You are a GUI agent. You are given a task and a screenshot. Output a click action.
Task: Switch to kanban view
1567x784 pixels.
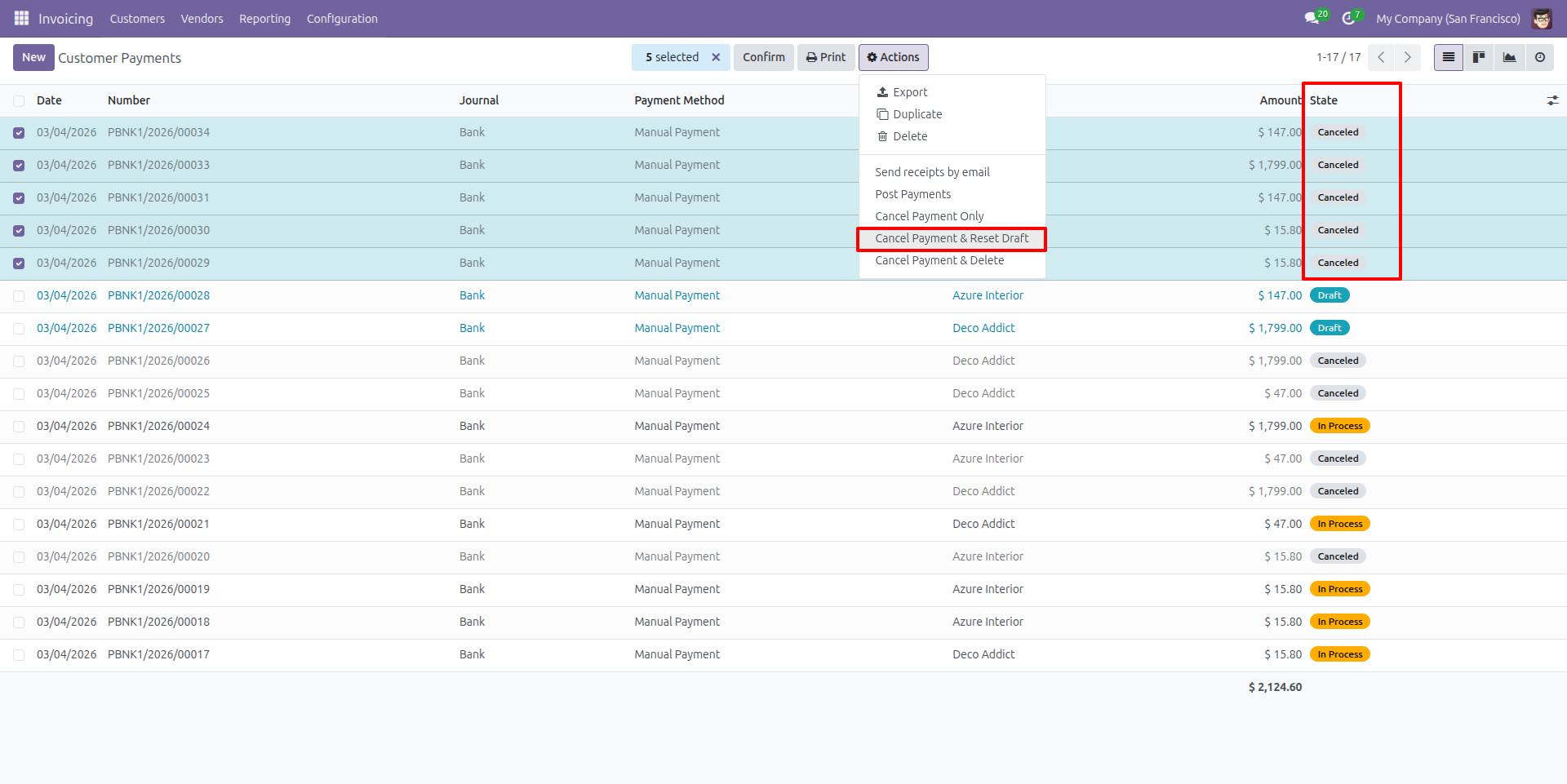click(x=1479, y=57)
